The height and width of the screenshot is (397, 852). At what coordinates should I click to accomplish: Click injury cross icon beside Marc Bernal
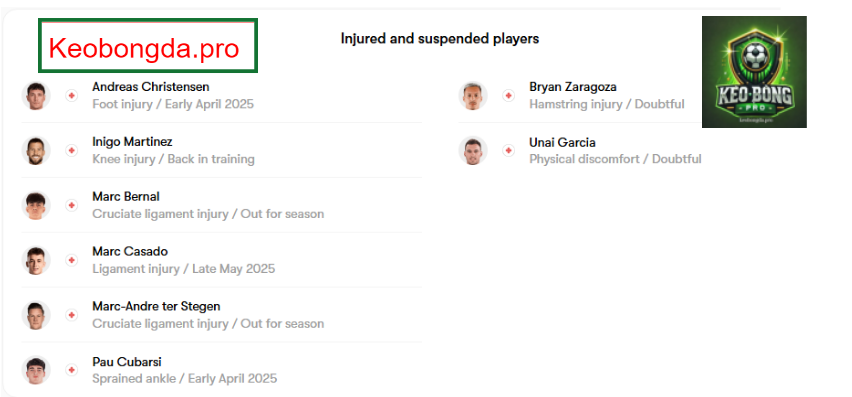point(71,205)
